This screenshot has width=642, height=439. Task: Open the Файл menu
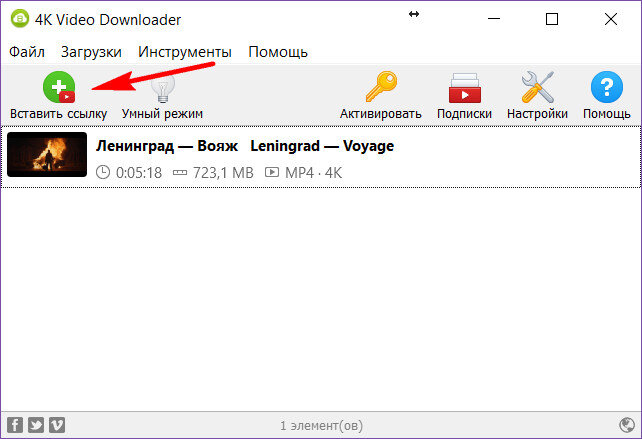pyautogui.click(x=27, y=52)
